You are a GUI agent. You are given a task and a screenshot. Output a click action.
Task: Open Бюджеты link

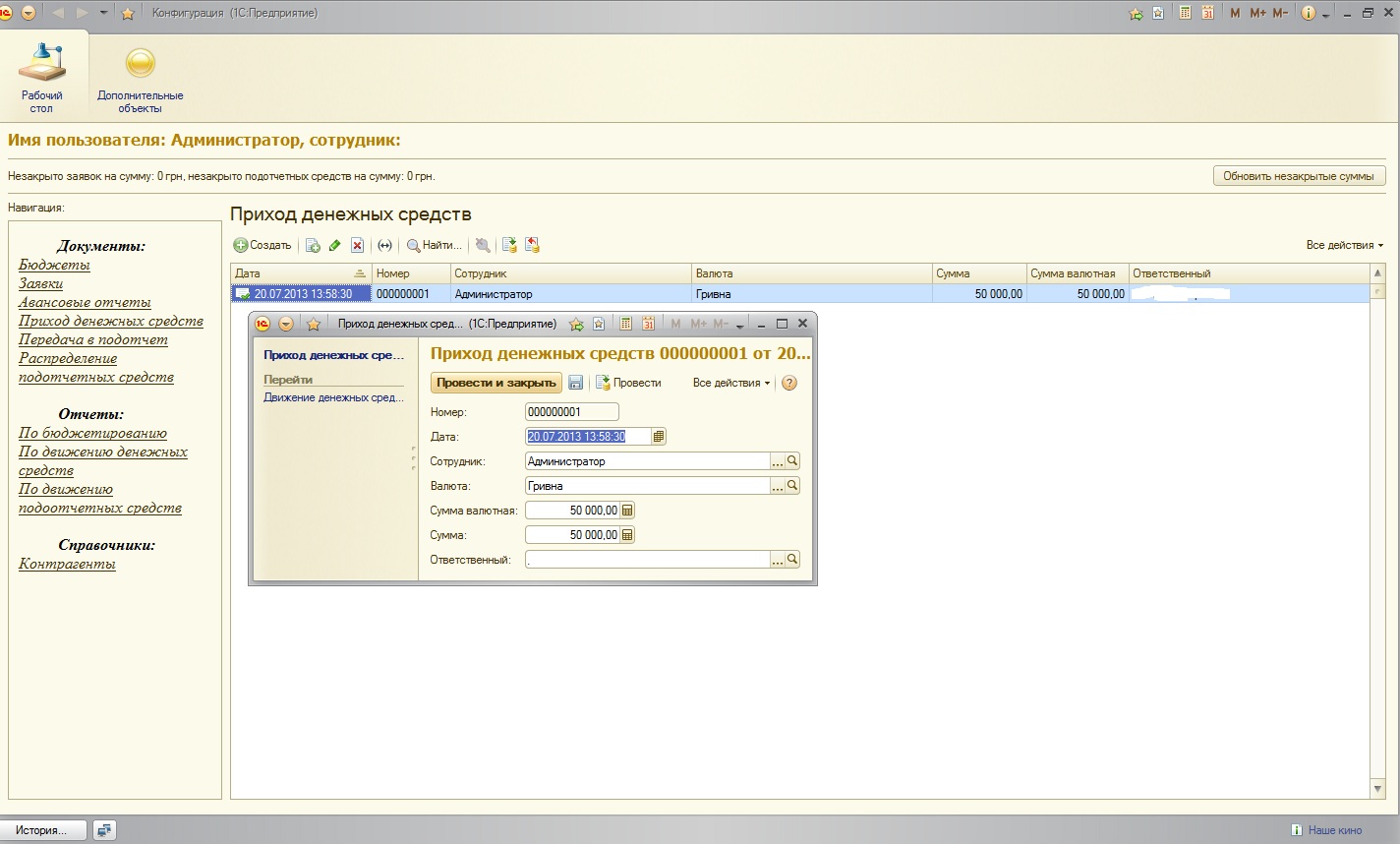click(54, 265)
